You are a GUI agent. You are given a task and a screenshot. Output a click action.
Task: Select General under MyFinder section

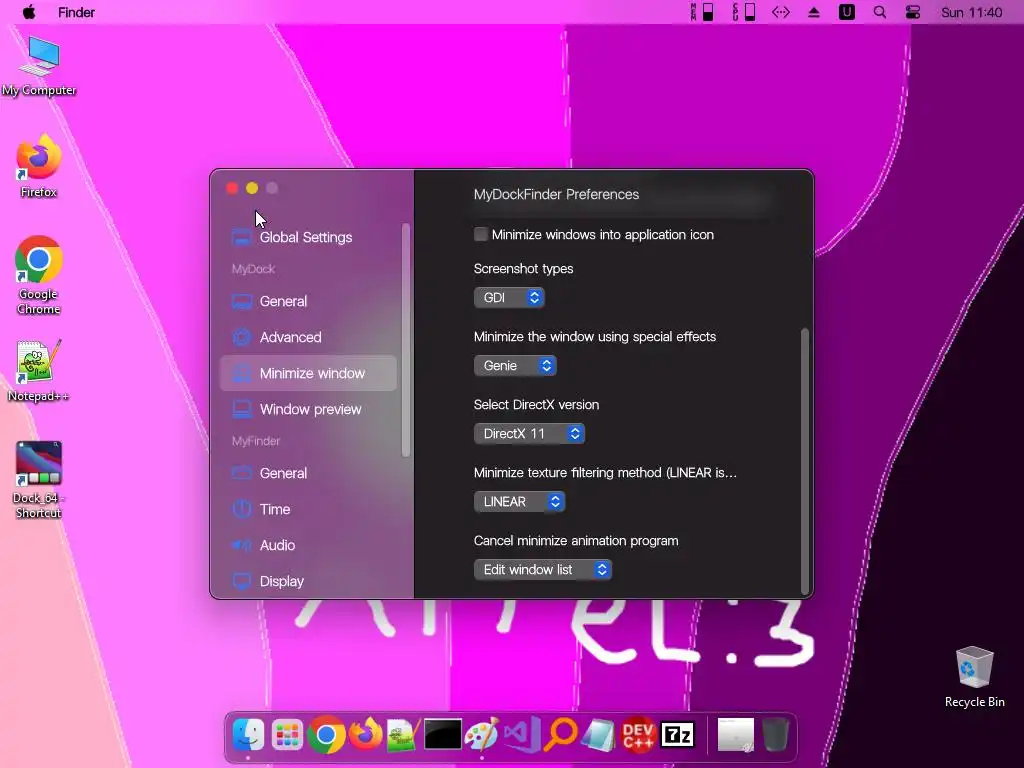[x=308, y=473]
